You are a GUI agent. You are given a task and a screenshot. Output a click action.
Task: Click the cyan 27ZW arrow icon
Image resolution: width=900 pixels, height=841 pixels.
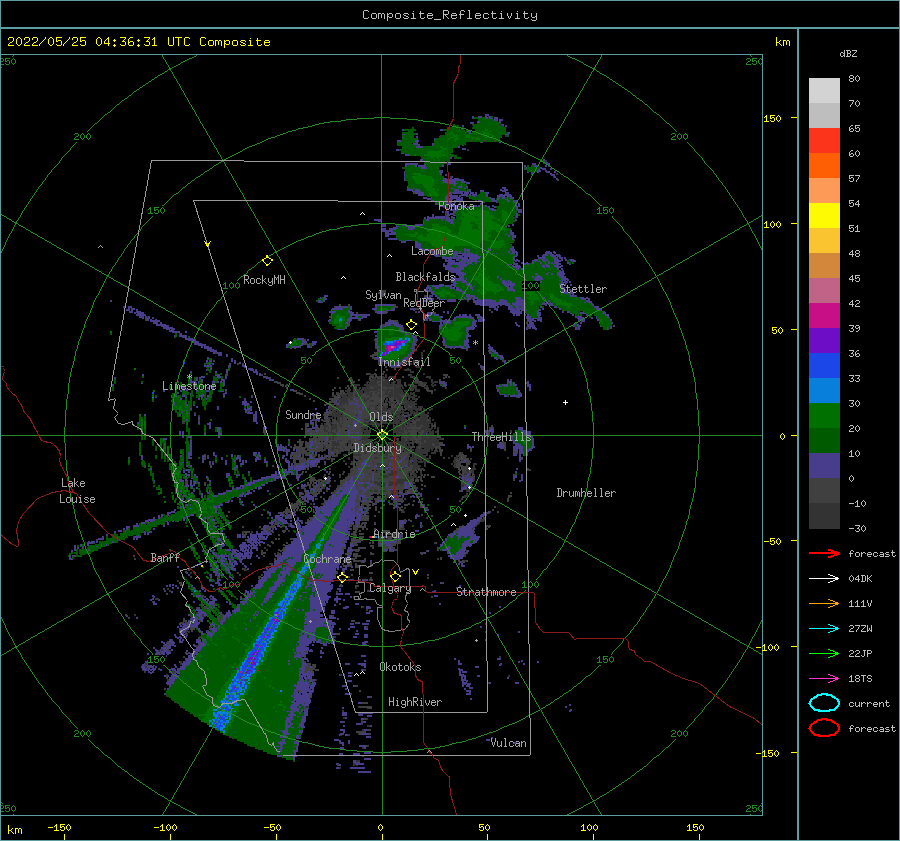point(824,629)
